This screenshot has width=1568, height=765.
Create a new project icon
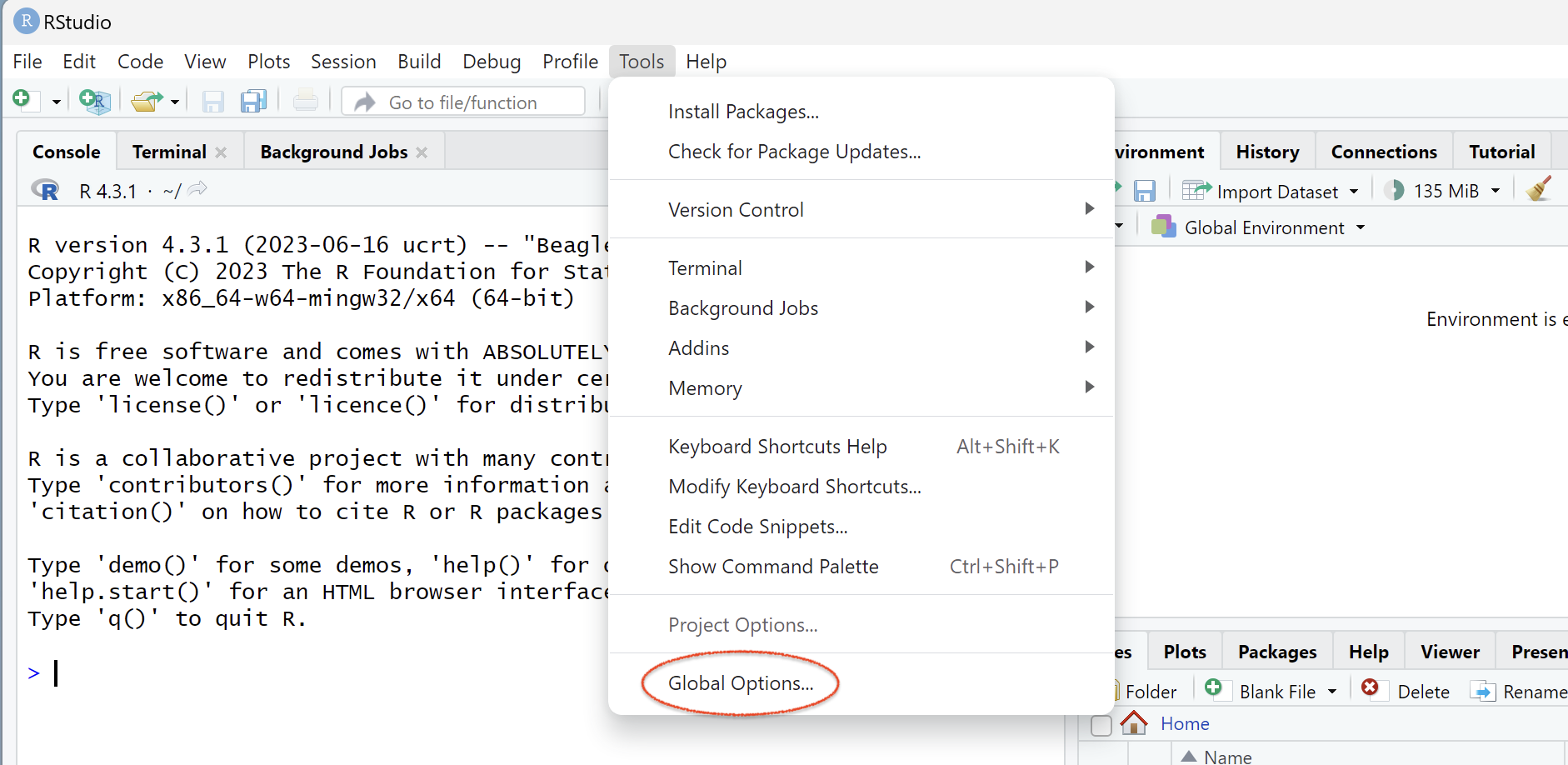(95, 102)
